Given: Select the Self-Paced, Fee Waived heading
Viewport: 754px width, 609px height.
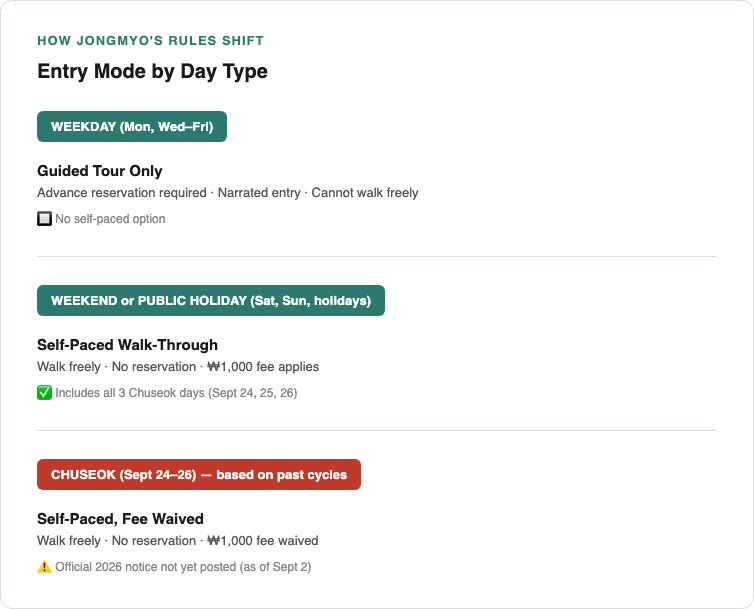Looking at the screenshot, I should coord(120,519).
